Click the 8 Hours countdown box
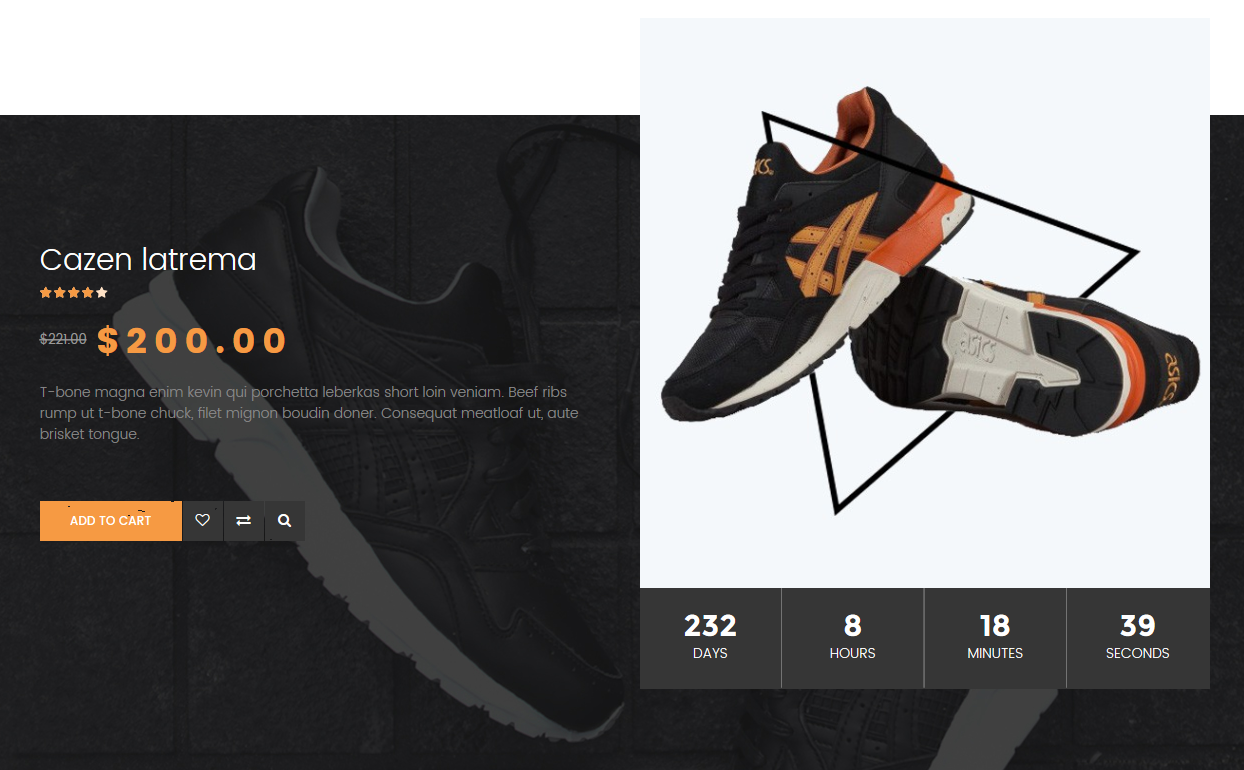This screenshot has width=1244, height=770. [853, 638]
